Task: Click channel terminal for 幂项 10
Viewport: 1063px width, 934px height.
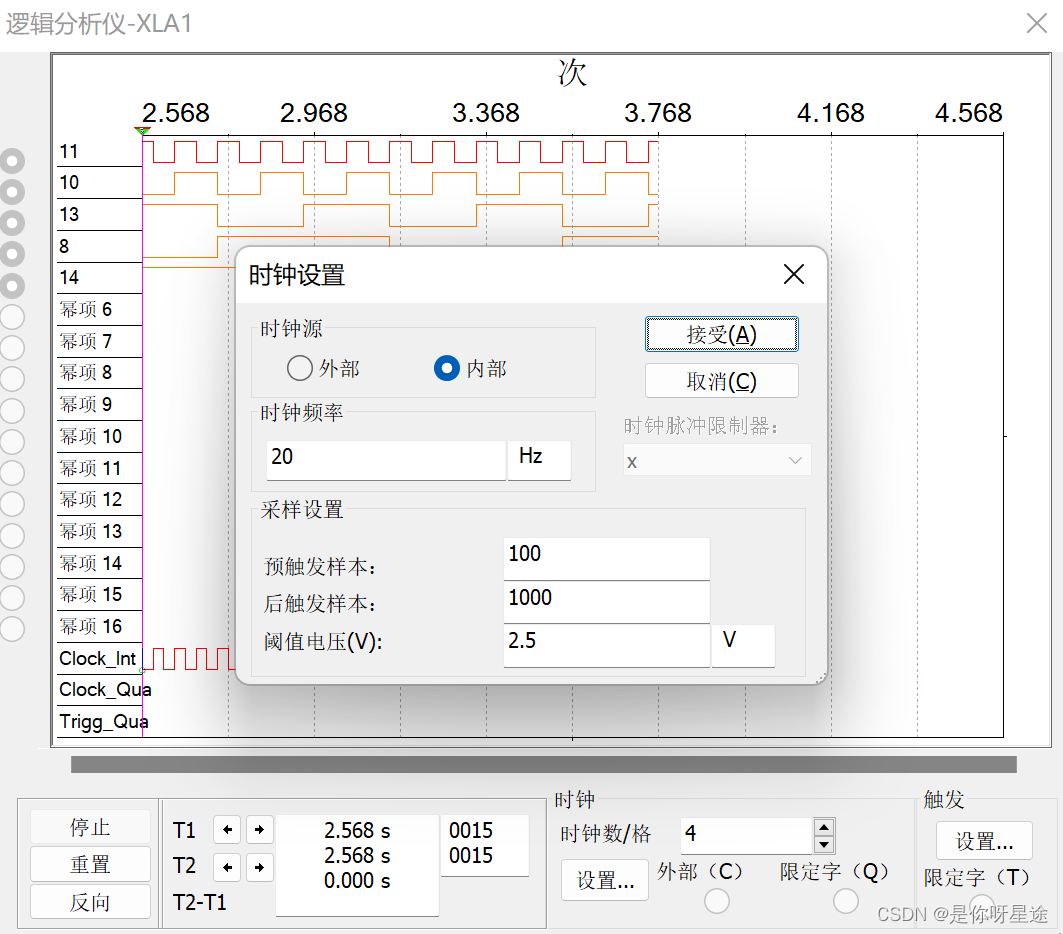Action: click(12, 441)
